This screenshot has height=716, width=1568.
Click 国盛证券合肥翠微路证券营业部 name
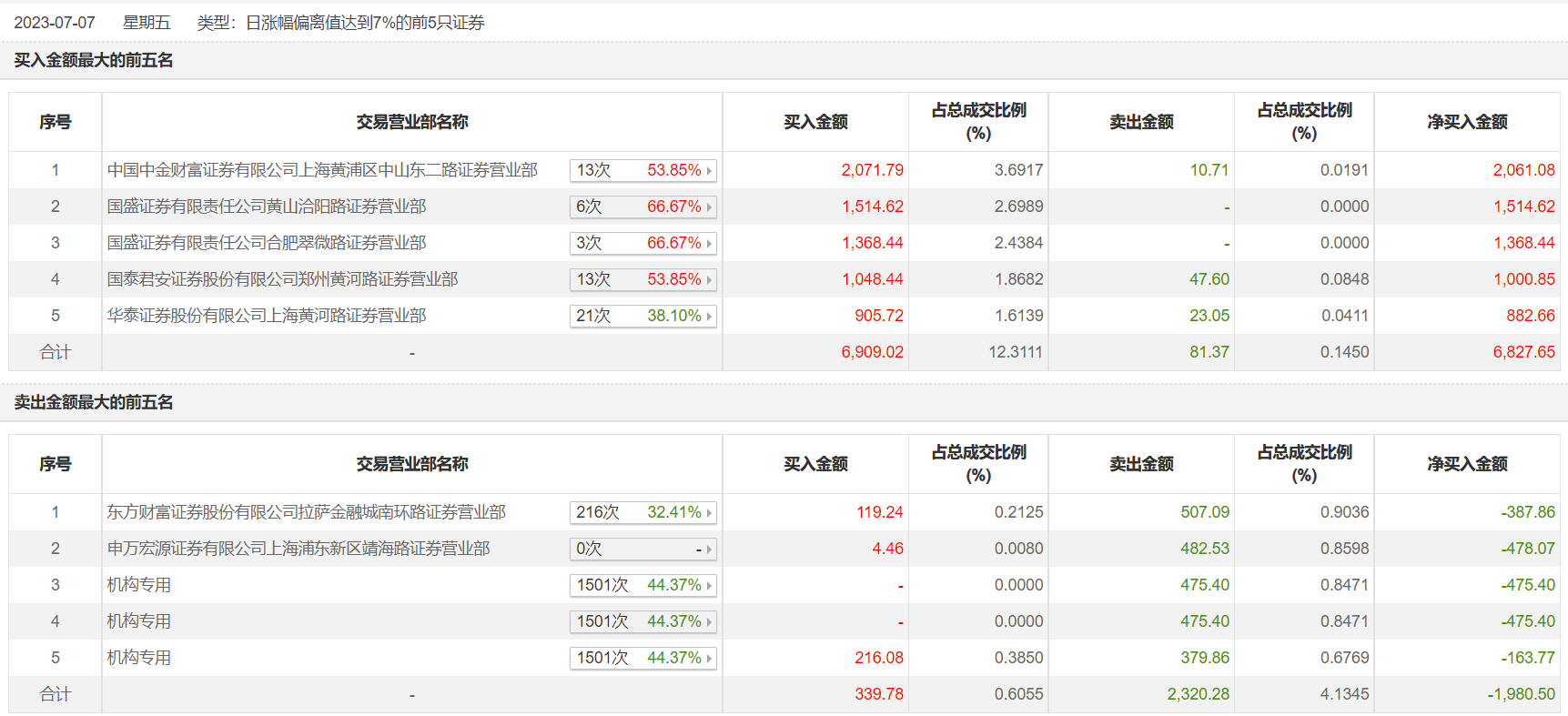(267, 243)
